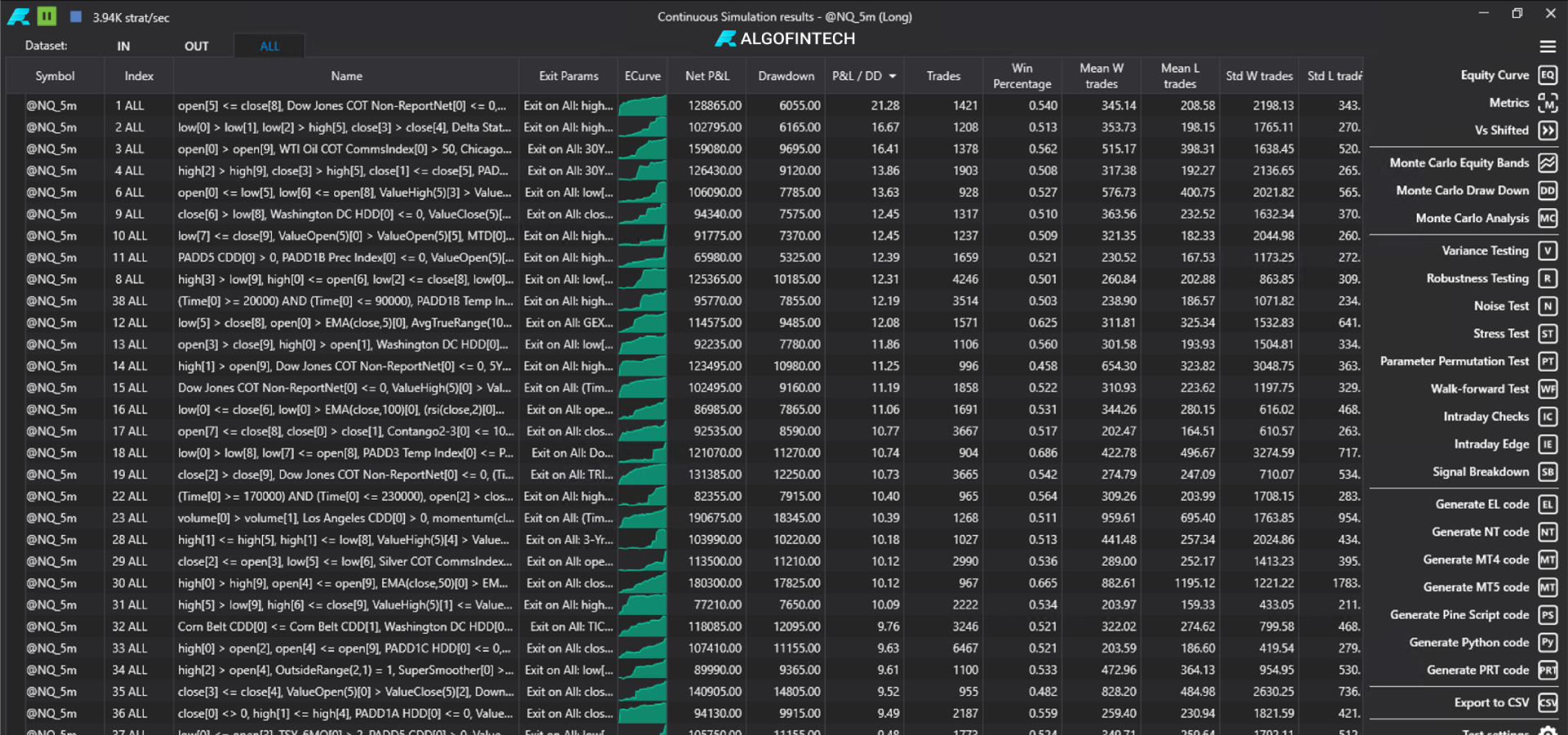
Task: Open the P&L / DD sort dropdown
Action: (892, 76)
